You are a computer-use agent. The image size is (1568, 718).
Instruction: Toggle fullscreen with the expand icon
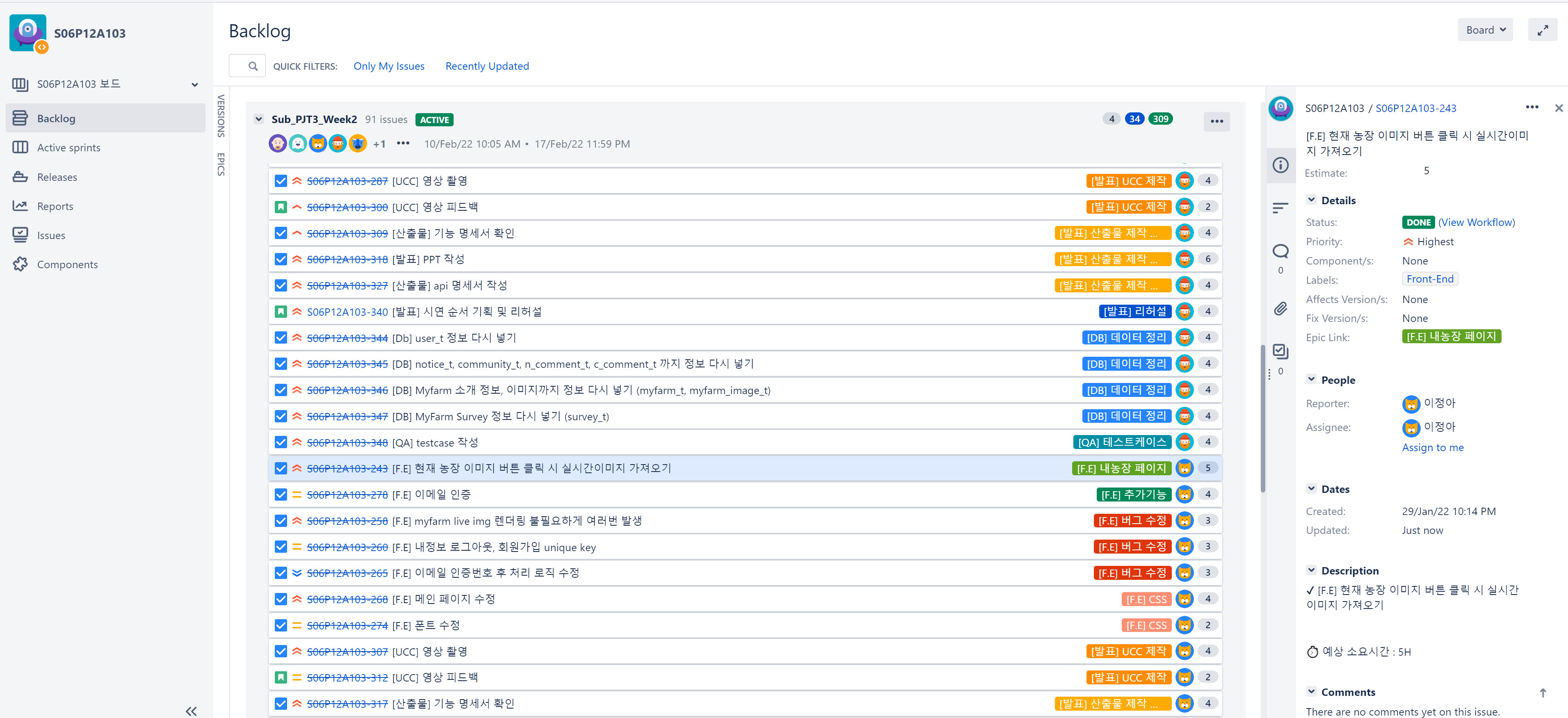tap(1543, 30)
